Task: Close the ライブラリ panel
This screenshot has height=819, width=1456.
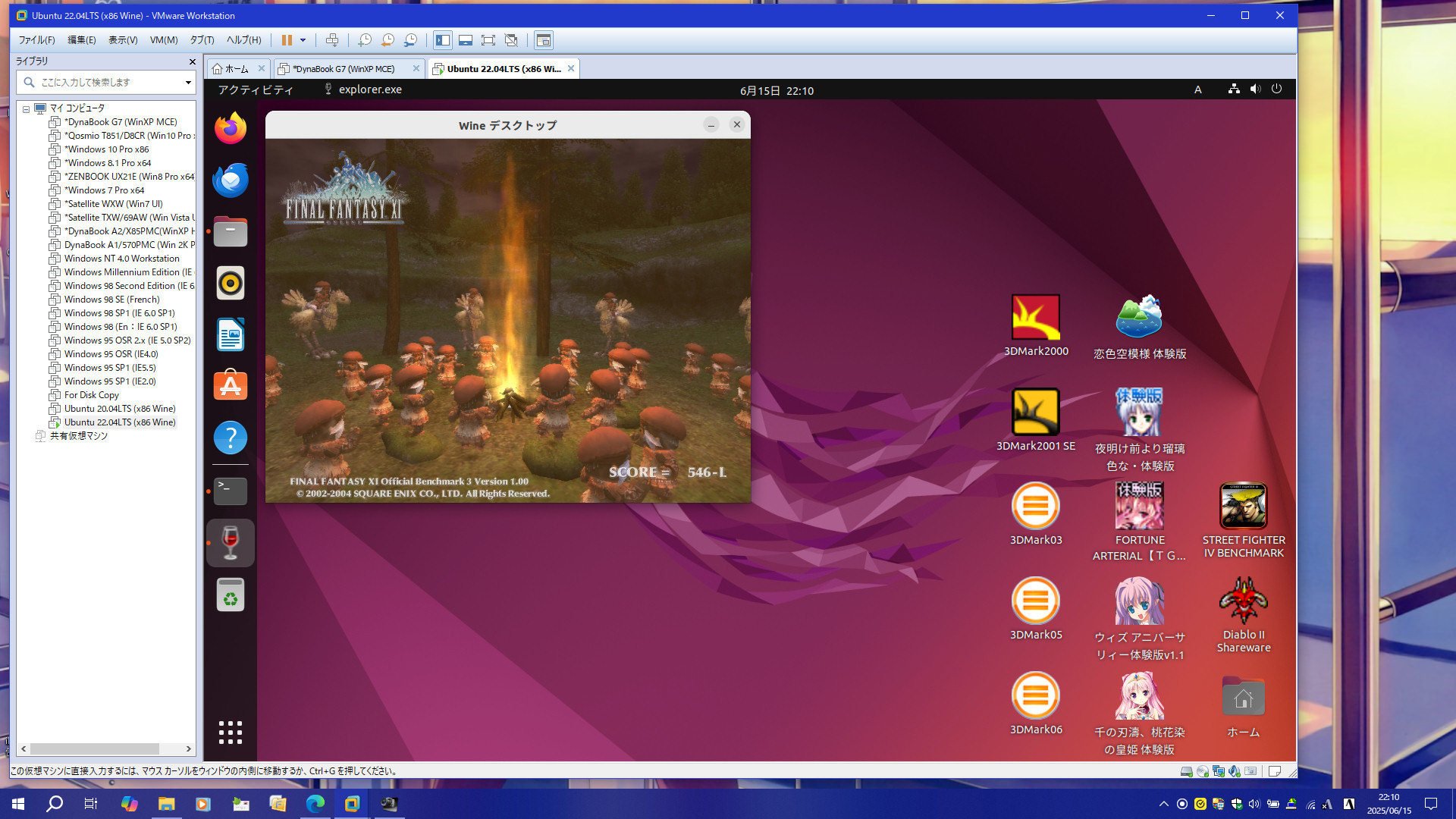Action: (192, 61)
